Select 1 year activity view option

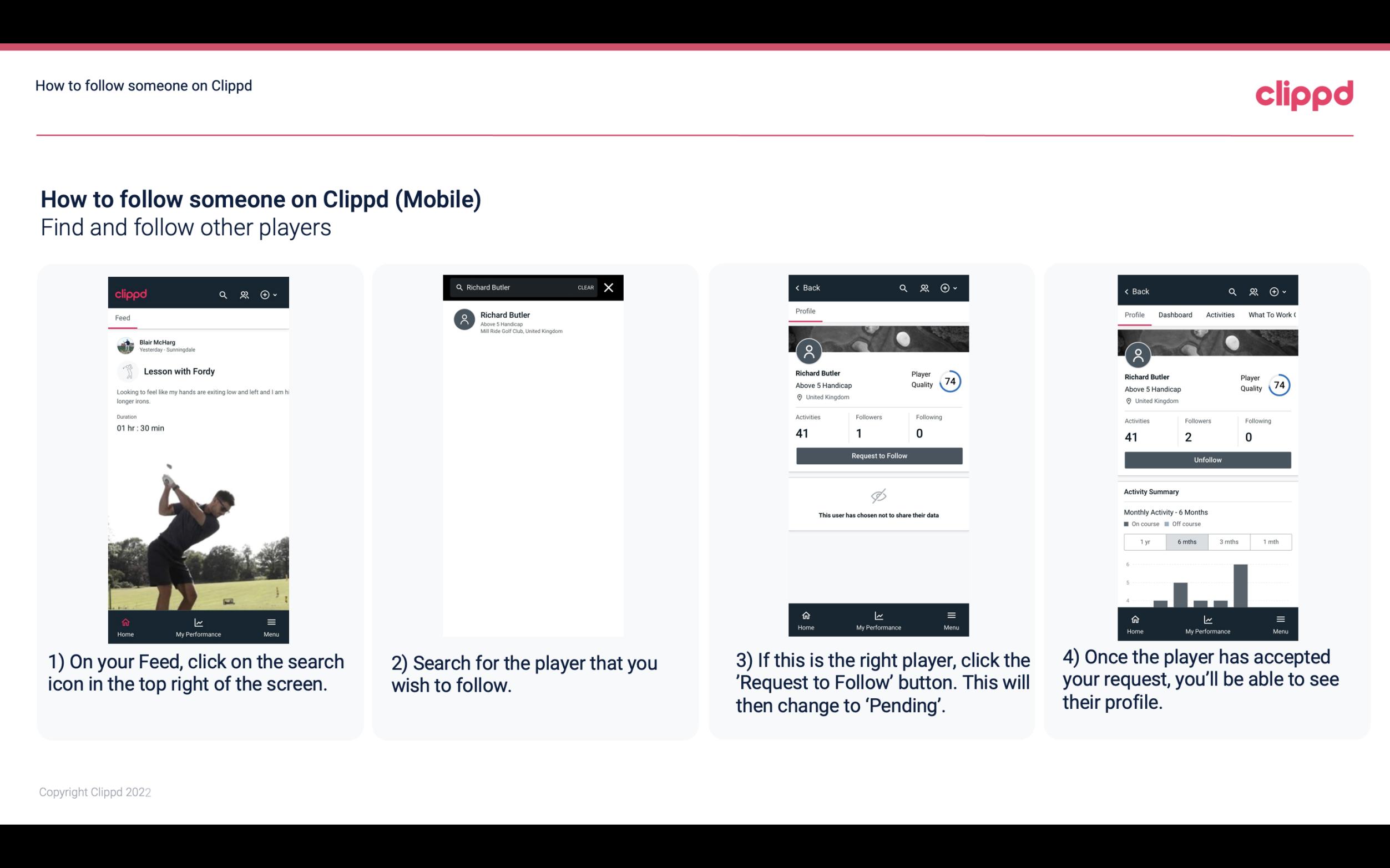point(1143,541)
